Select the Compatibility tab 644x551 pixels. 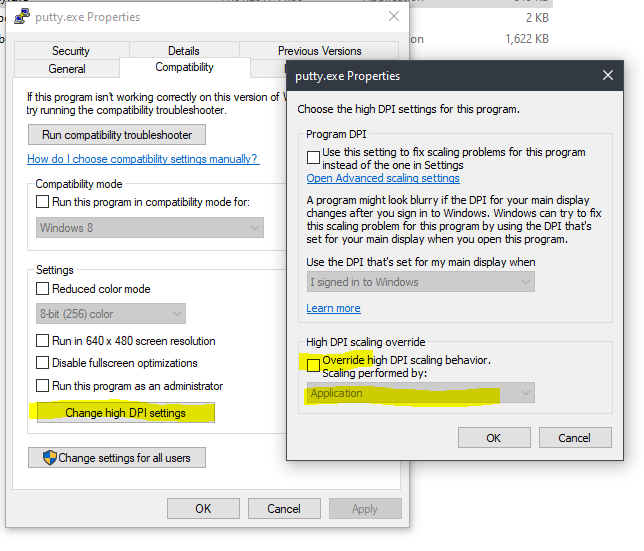click(x=184, y=67)
